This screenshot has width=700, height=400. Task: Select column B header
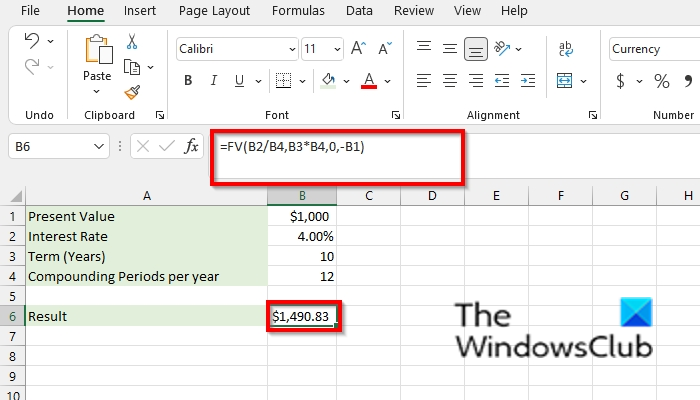pos(302,196)
